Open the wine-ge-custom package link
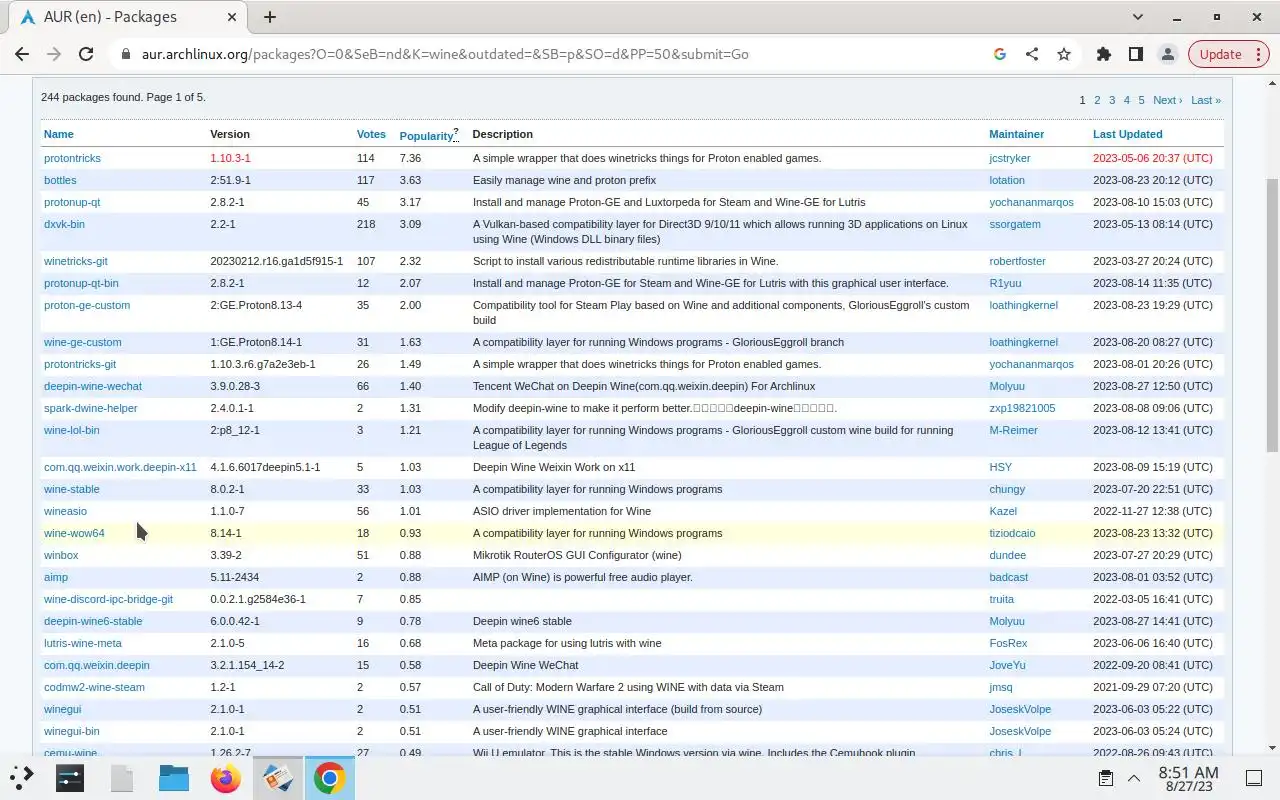 82,342
